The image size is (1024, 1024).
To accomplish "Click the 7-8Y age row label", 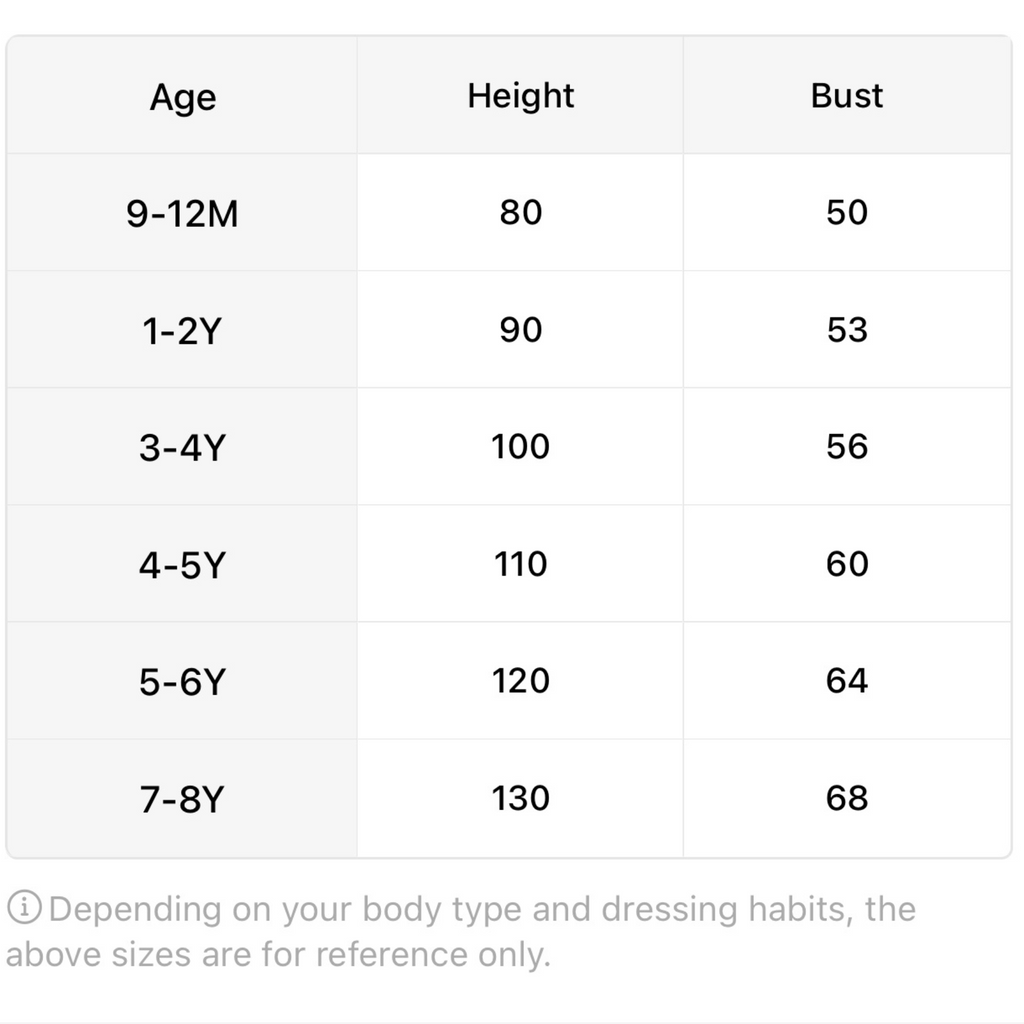I will (183, 799).
